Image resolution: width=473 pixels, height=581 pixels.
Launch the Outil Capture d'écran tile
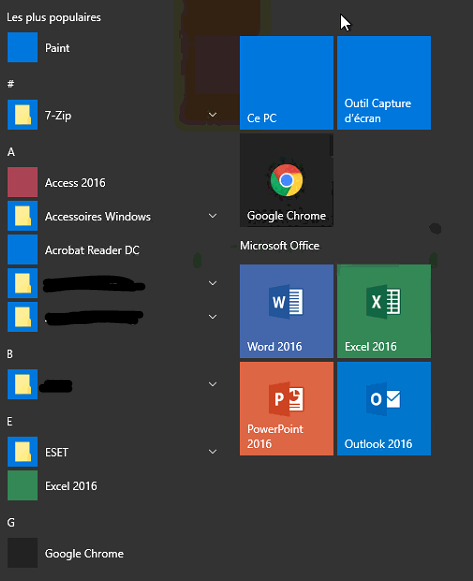click(384, 83)
